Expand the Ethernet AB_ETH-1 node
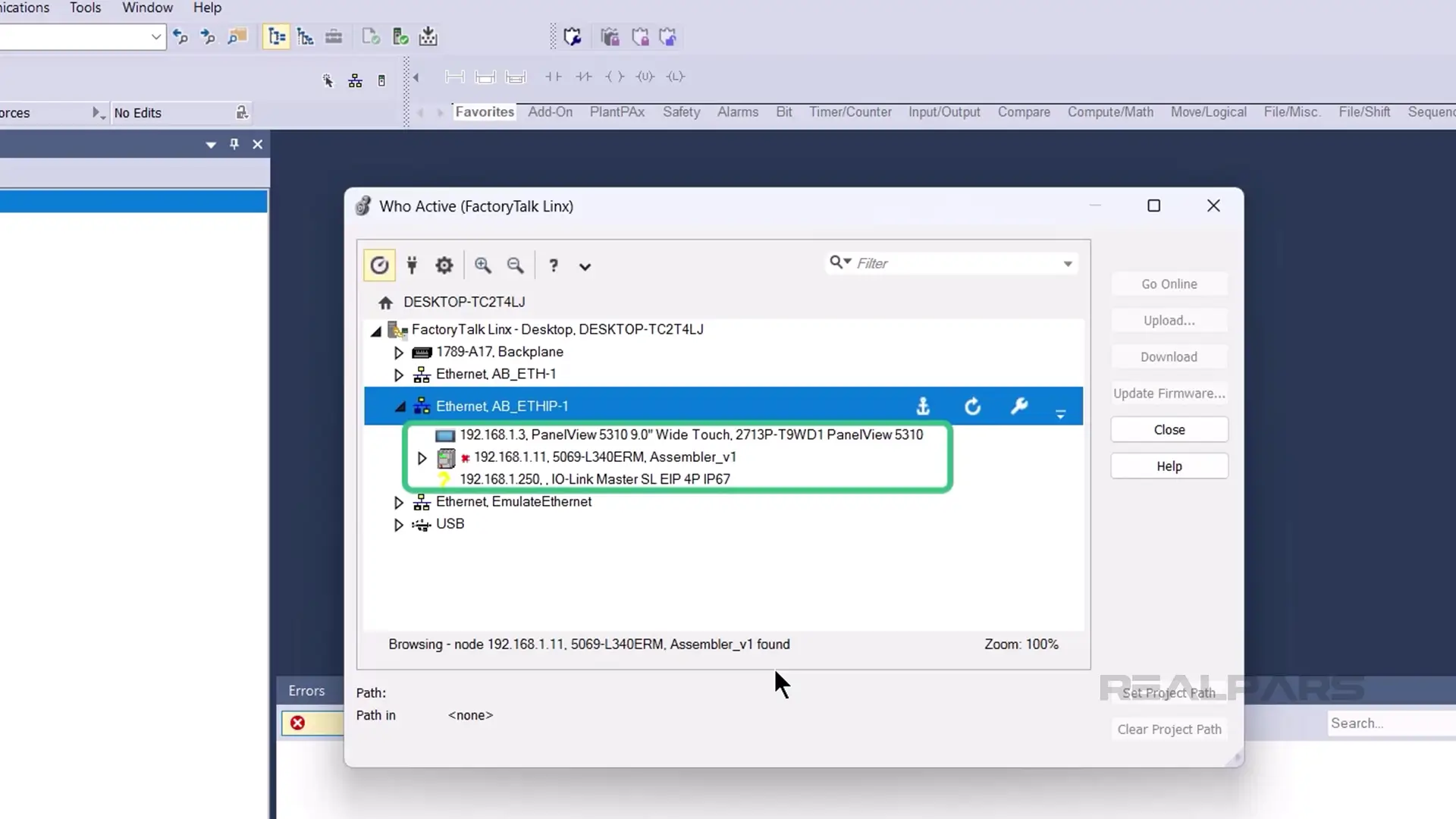The width and height of the screenshot is (1456, 819). 398,375
